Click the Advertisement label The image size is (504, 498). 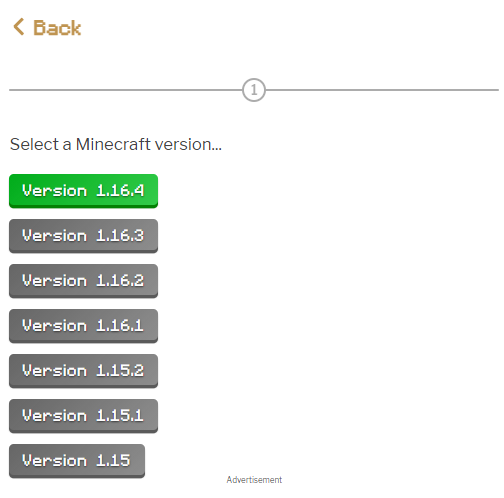click(254, 480)
